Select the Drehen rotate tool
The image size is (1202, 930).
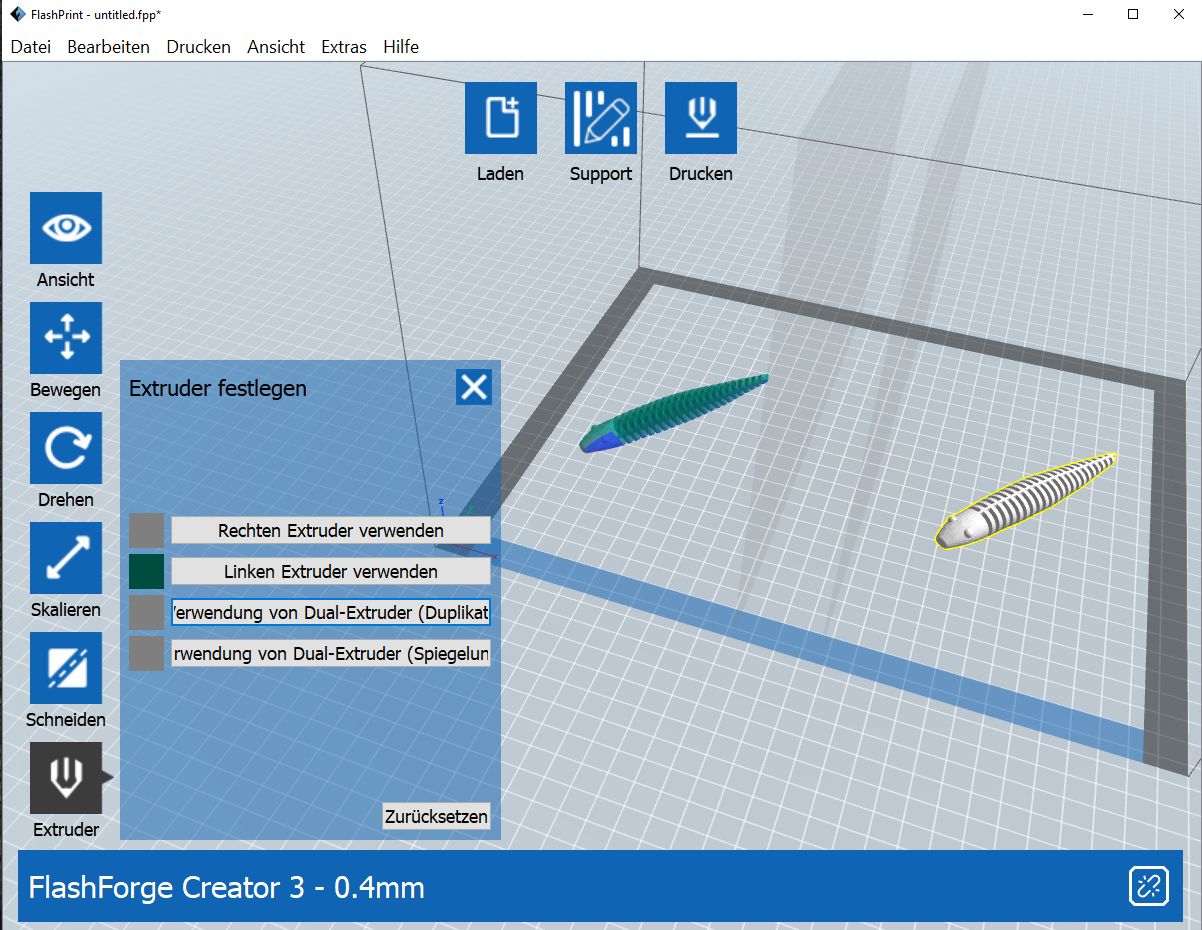click(x=66, y=448)
